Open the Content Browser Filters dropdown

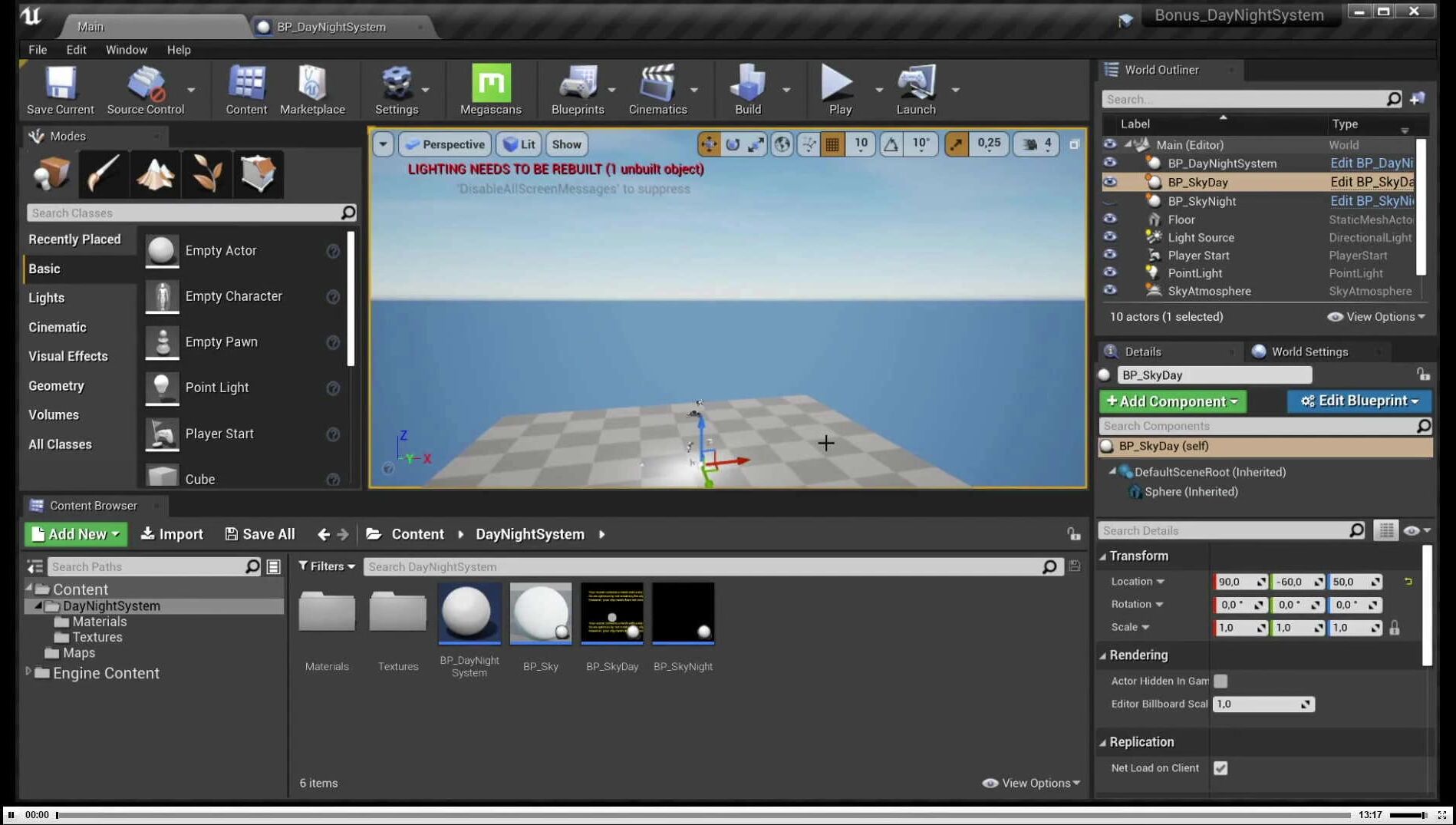point(327,566)
